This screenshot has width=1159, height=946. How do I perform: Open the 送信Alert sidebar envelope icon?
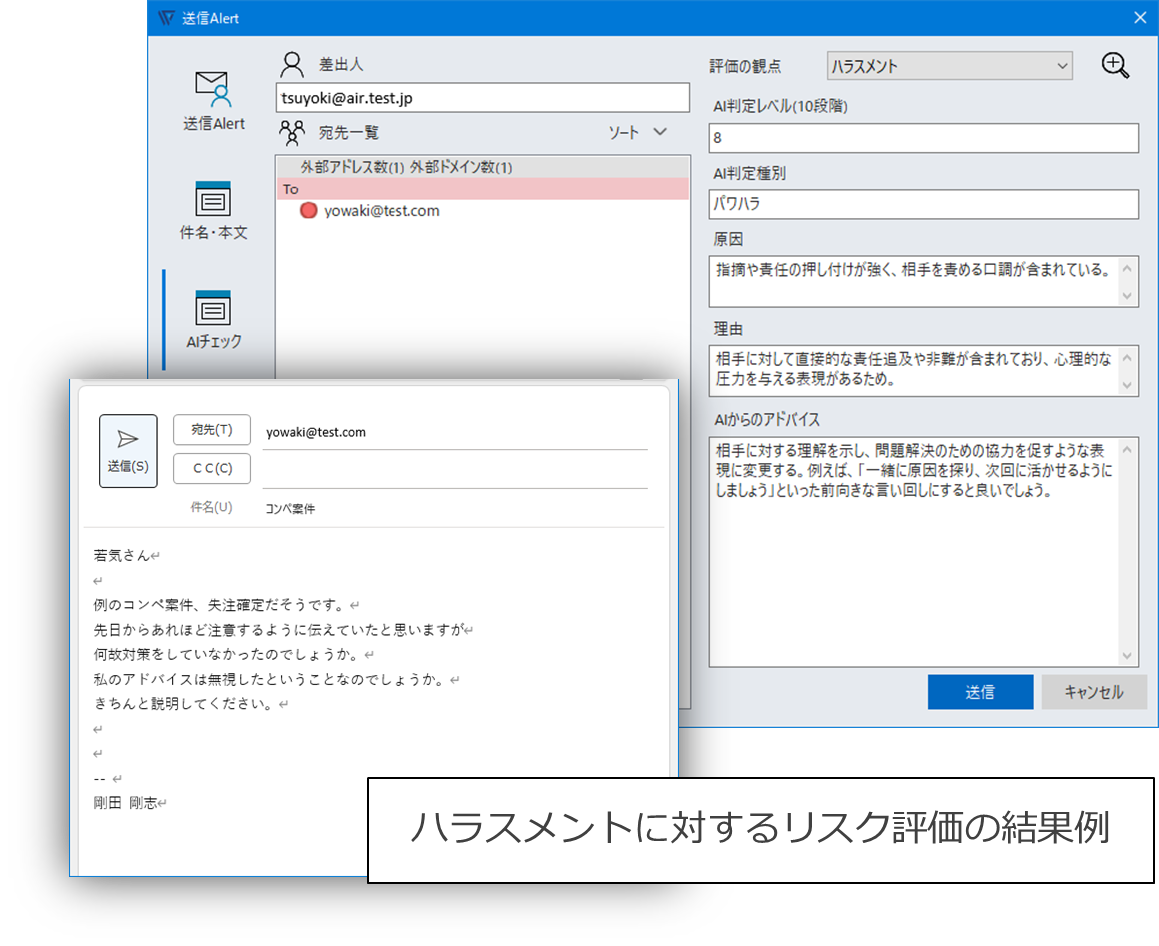[213, 90]
